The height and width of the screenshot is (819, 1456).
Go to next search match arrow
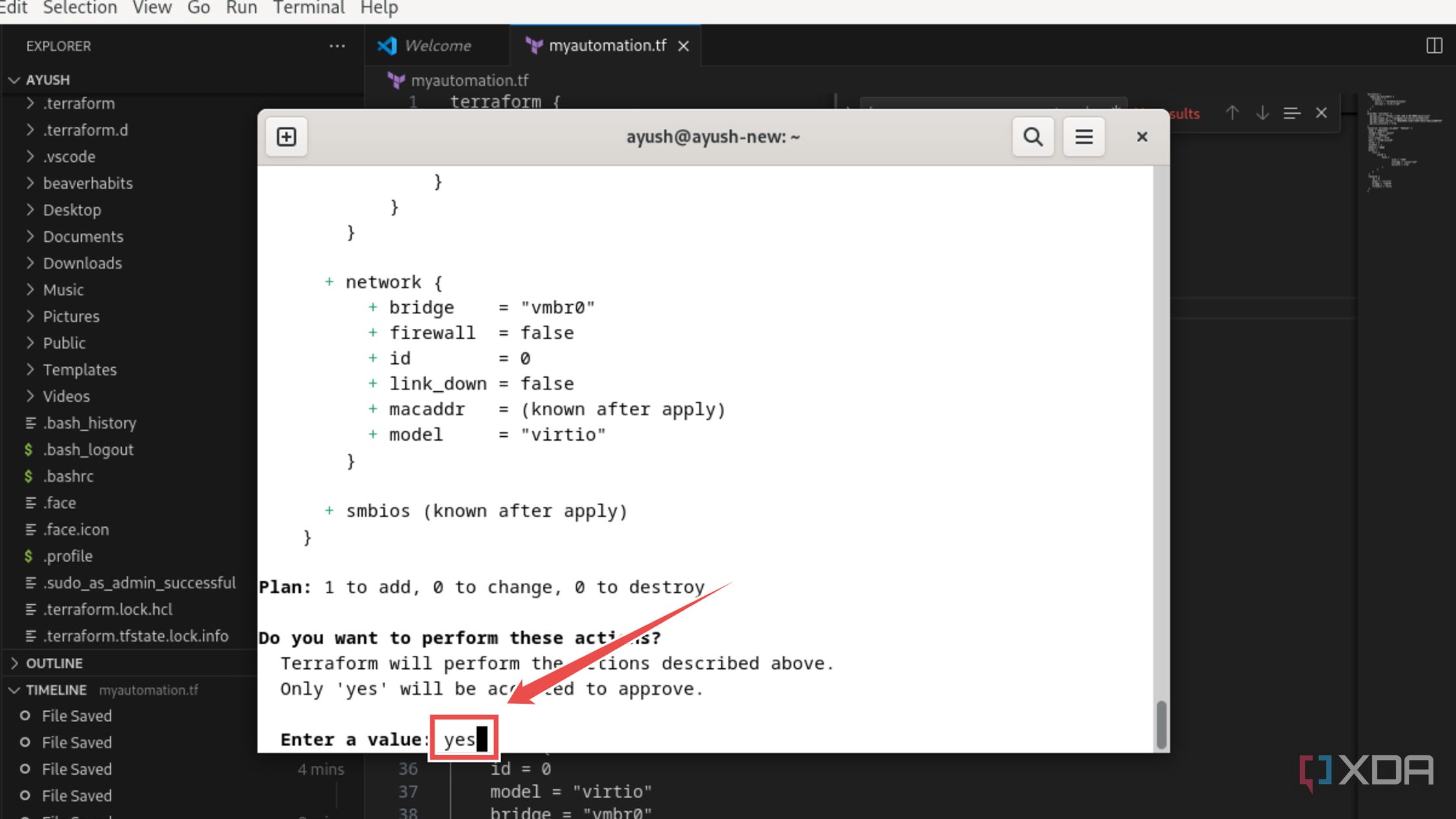click(x=1262, y=113)
